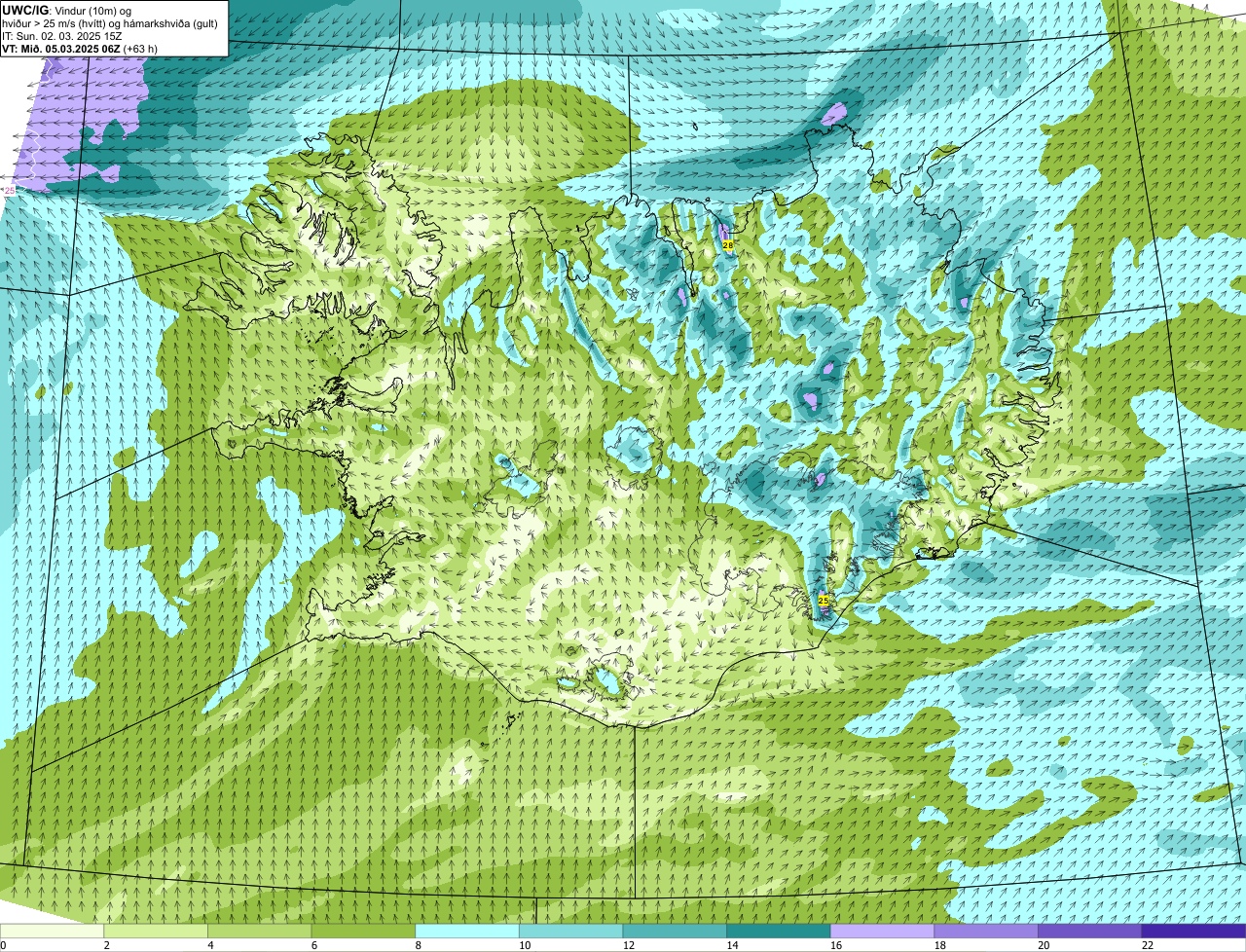Select the "UWC/IG" title text in the header box
Screen dimensions: 1246x952
(23, 10)
